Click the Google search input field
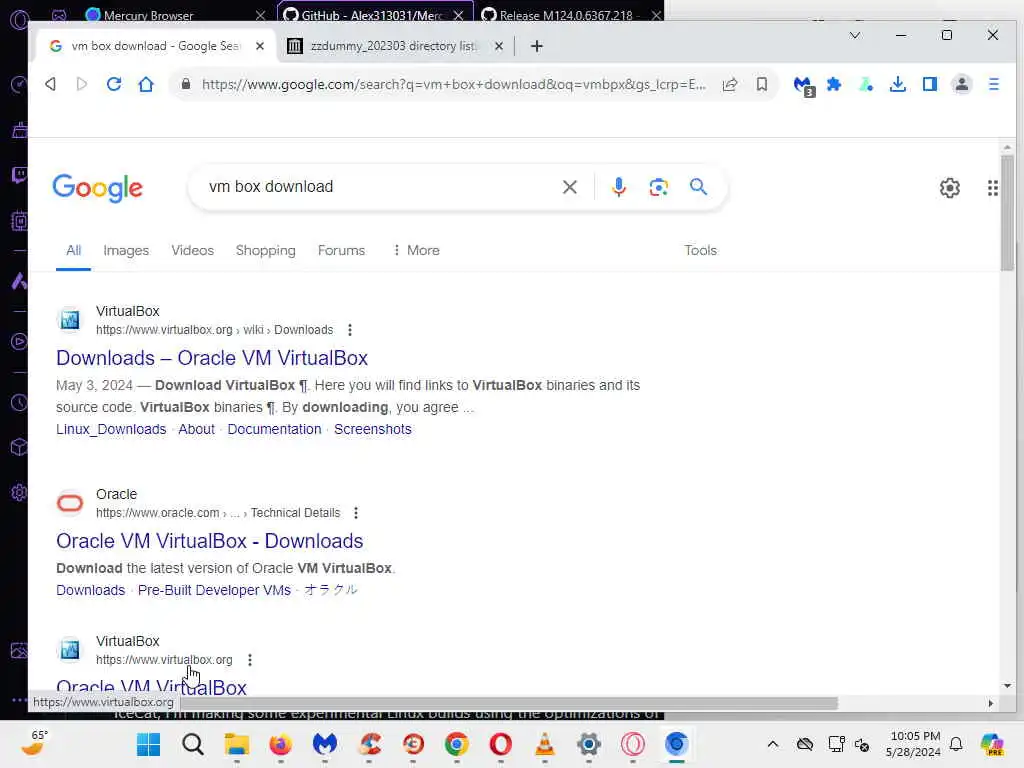Image resolution: width=1024 pixels, height=768 pixels. tap(379, 187)
